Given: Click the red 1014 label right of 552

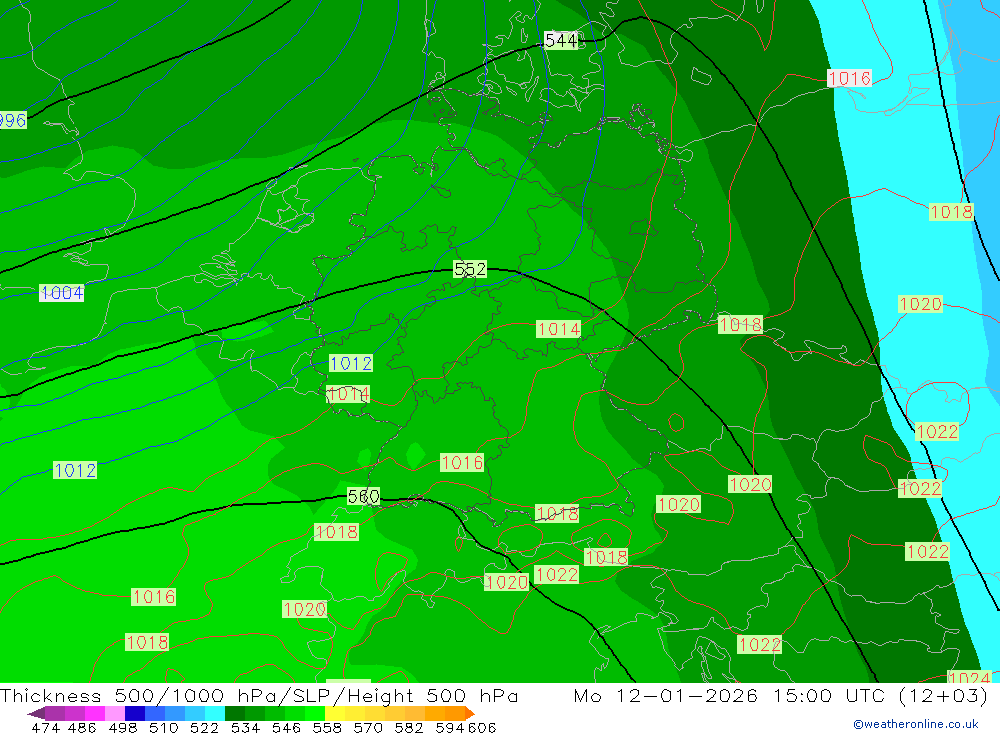Looking at the screenshot, I should tap(559, 329).
